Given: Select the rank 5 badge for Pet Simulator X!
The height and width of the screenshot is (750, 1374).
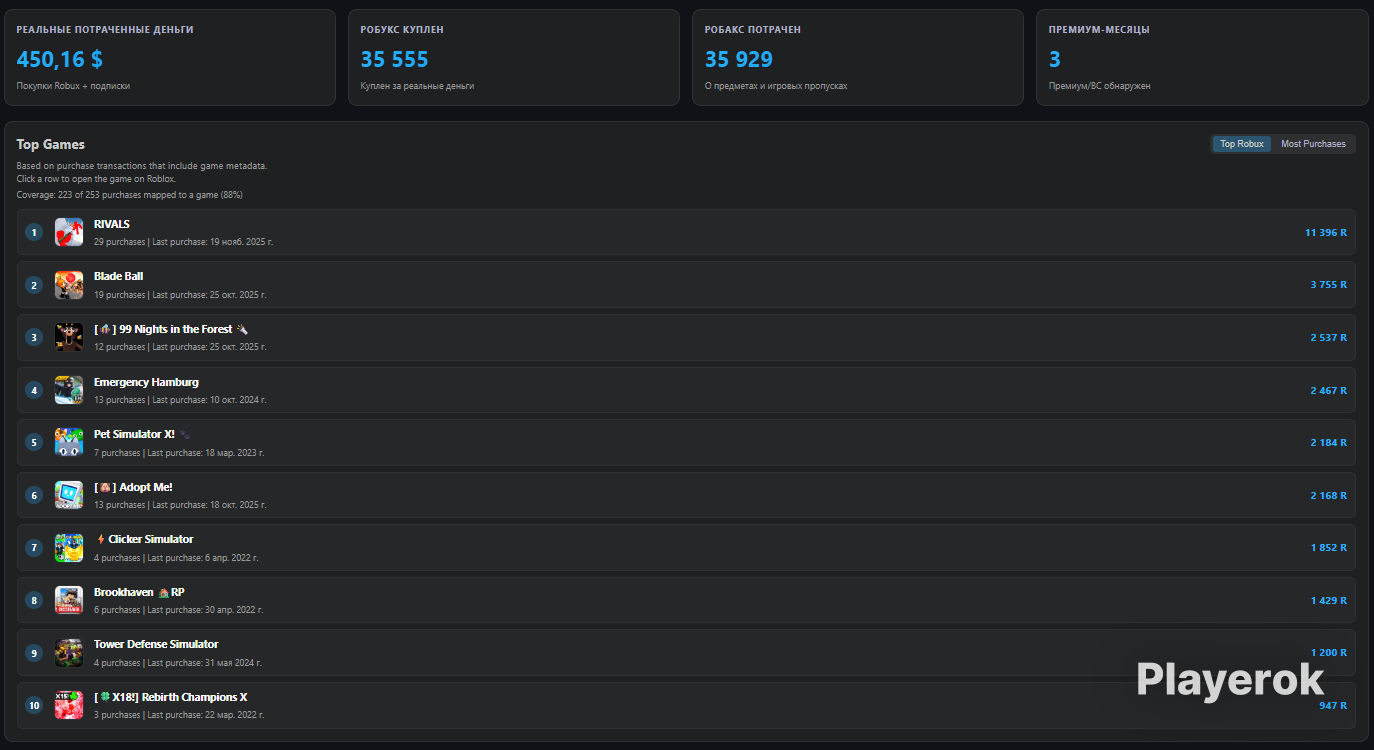Looking at the screenshot, I should point(34,442).
